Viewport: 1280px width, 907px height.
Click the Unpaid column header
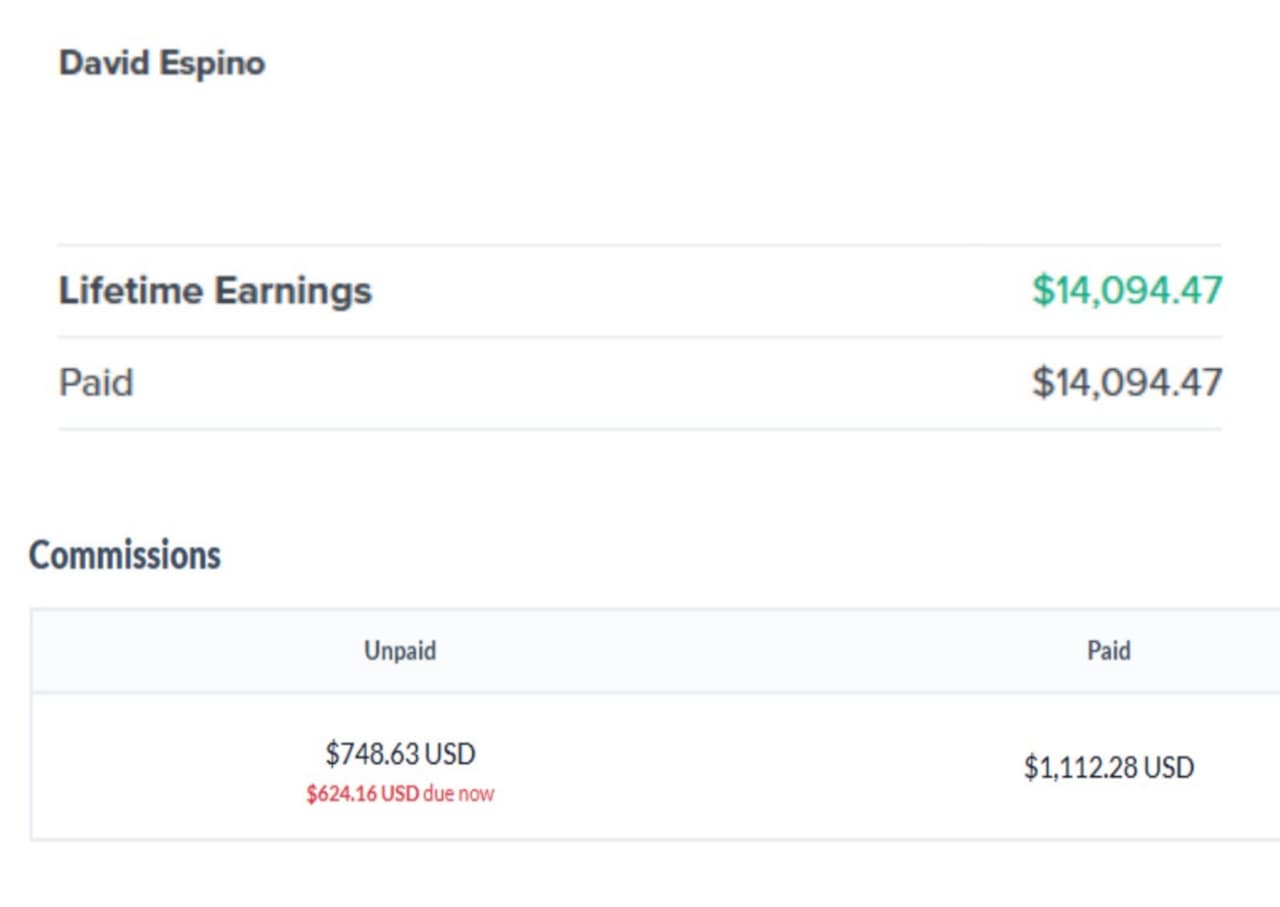[x=400, y=651]
